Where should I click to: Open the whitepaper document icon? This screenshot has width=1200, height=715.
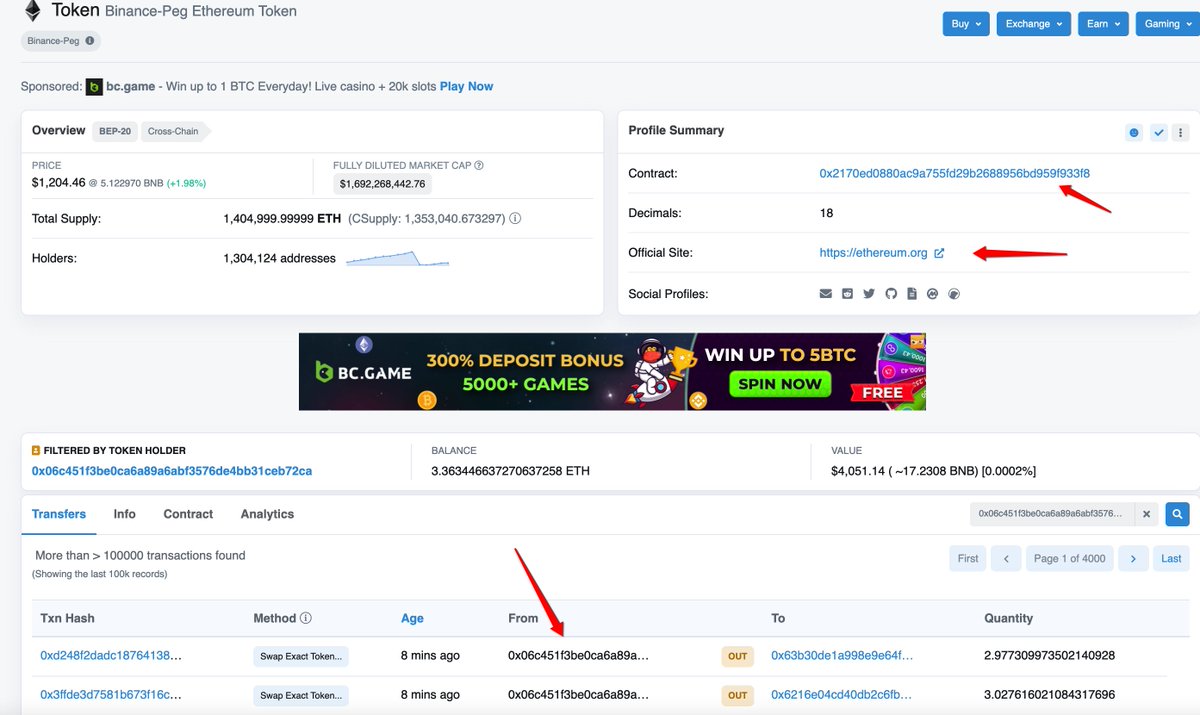tap(912, 294)
